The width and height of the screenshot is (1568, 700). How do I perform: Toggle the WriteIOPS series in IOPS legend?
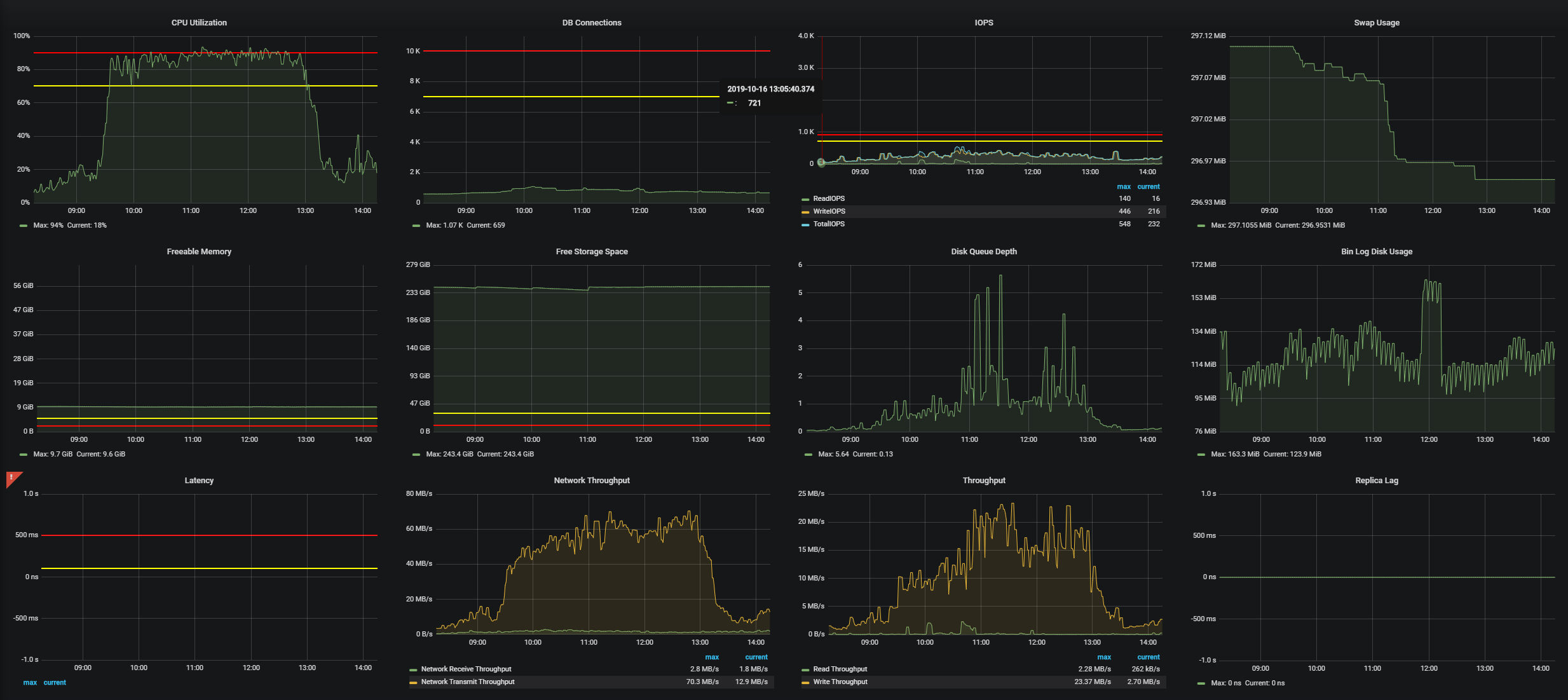[829, 211]
